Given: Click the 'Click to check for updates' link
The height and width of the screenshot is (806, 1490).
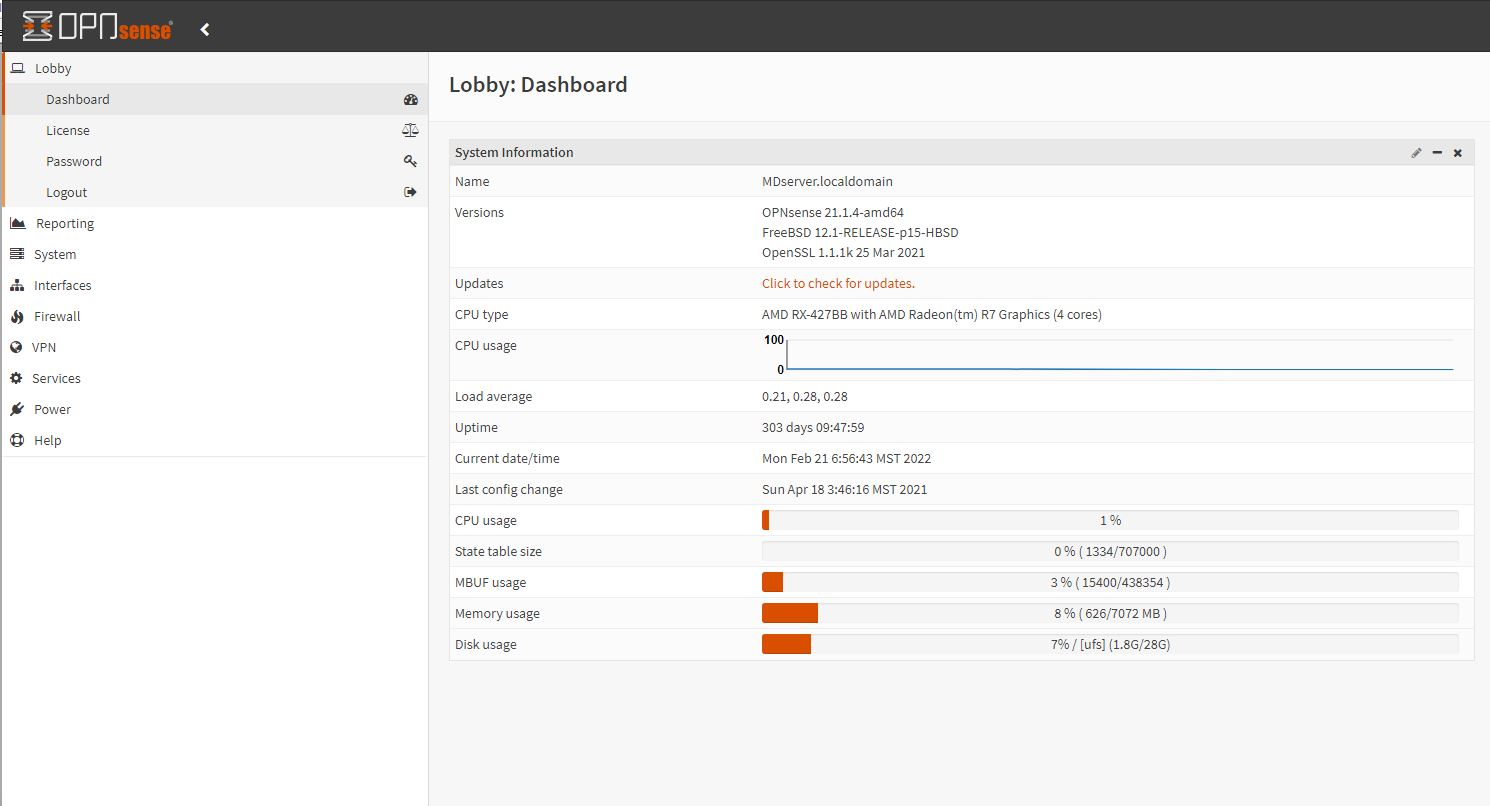Looking at the screenshot, I should [838, 284].
